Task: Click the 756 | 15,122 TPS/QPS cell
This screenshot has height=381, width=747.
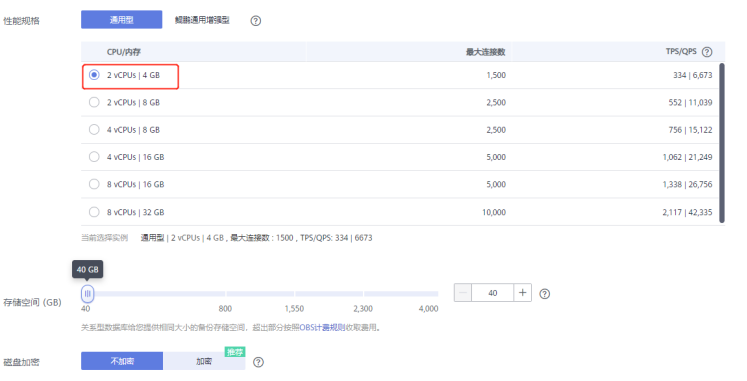Action: [x=690, y=130]
